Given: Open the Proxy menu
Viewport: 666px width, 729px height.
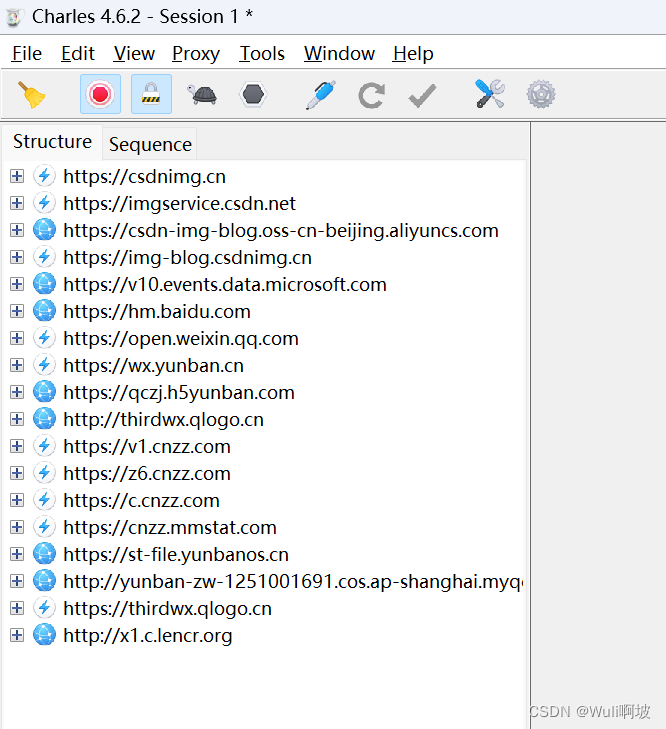Looking at the screenshot, I should (196, 54).
